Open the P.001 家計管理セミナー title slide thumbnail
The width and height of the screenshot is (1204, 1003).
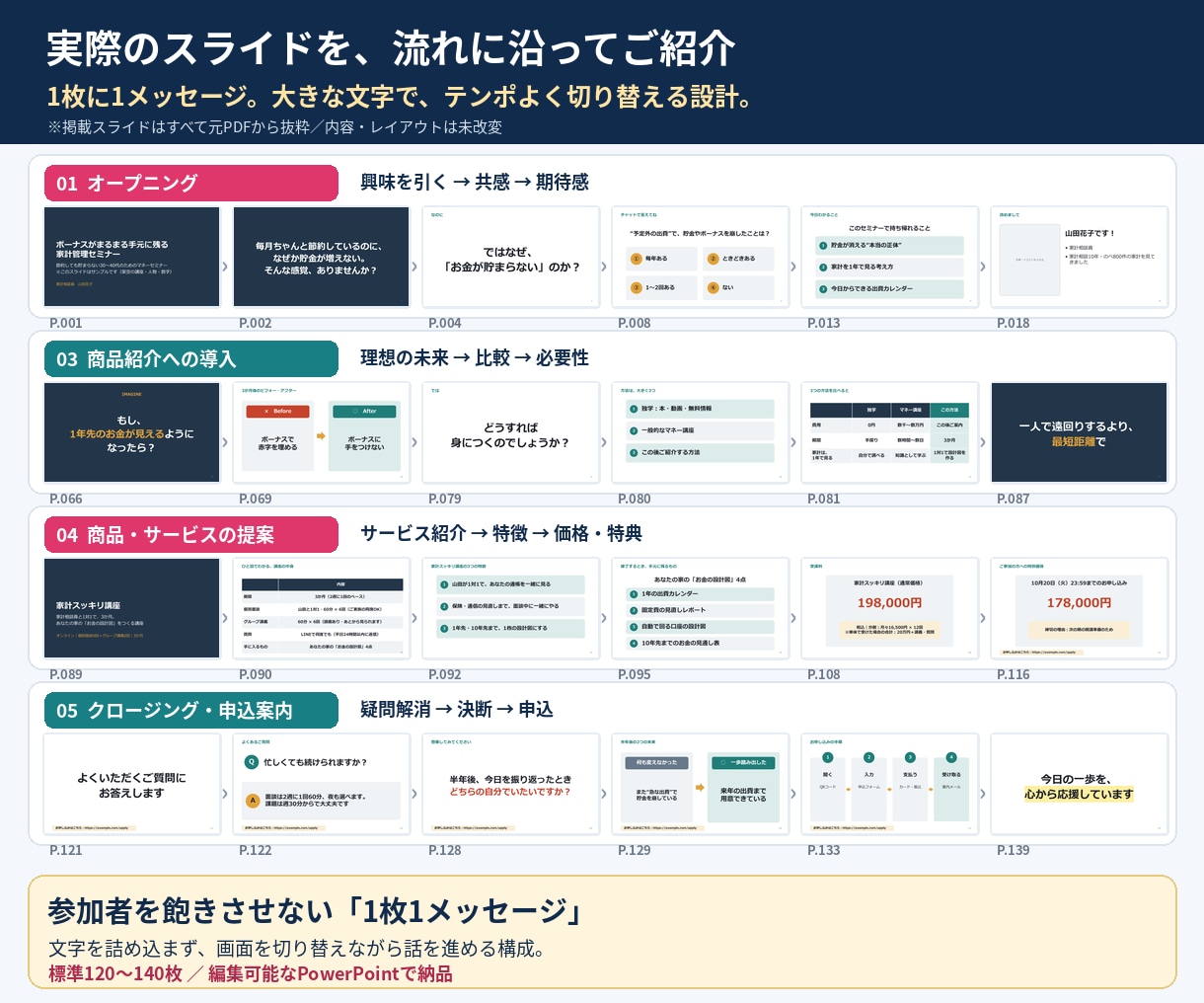pyautogui.click(x=132, y=257)
